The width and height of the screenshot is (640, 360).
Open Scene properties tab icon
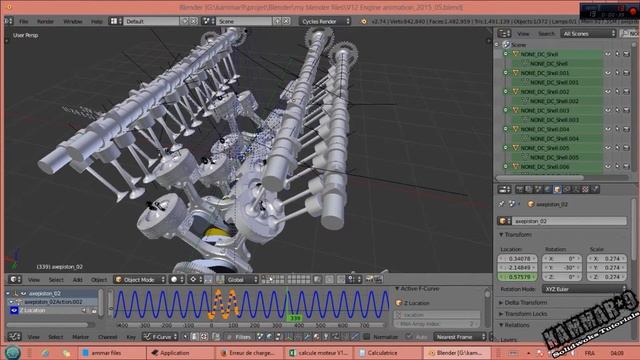[x=538, y=189]
